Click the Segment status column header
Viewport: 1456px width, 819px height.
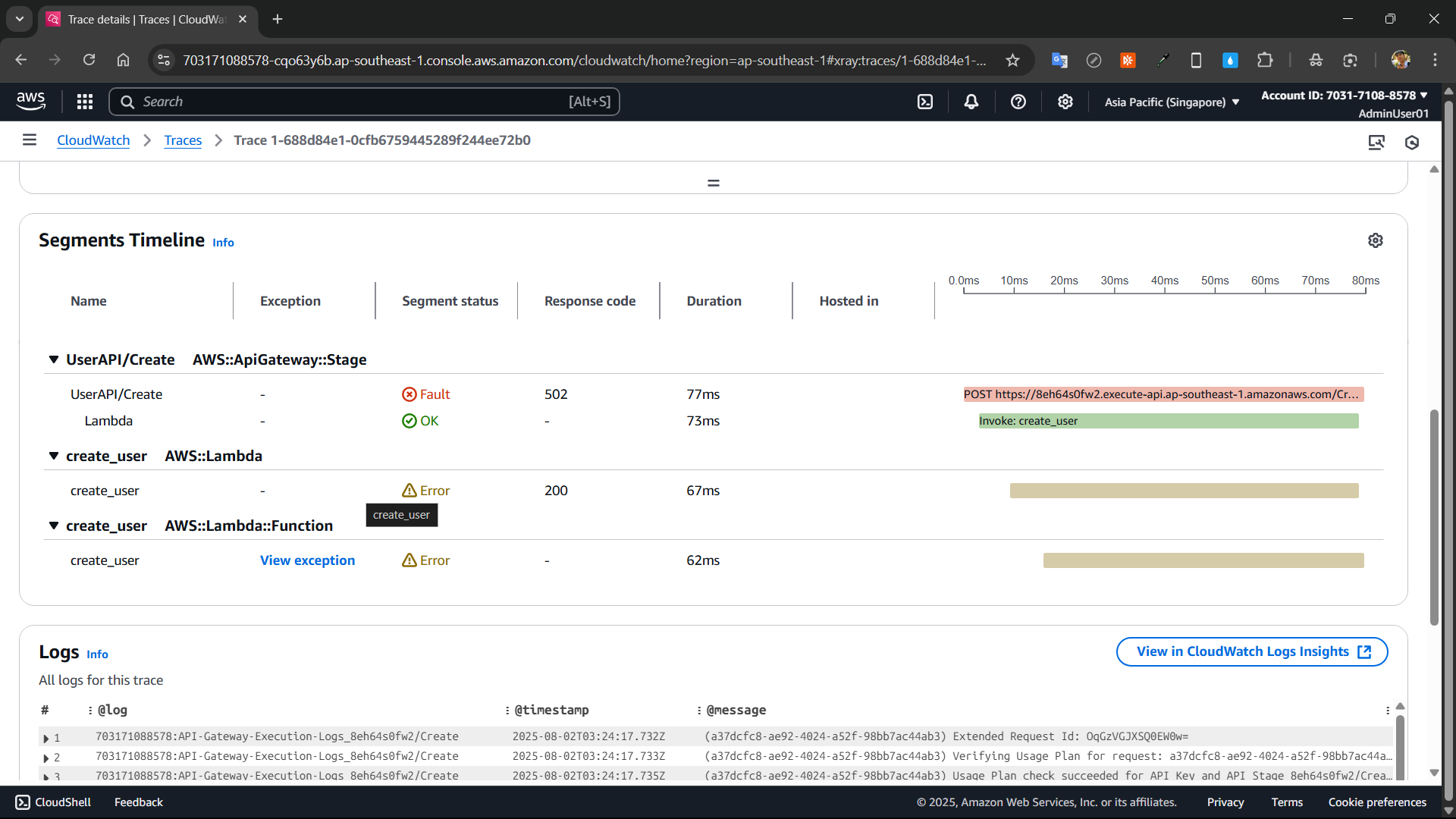pos(450,301)
